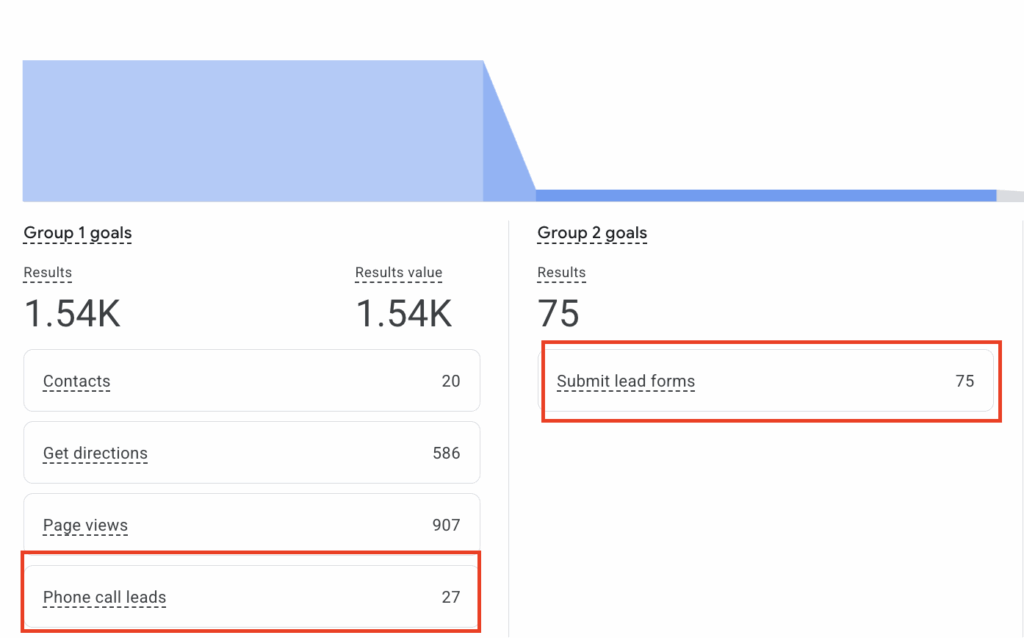
Task: Open the Submit lead forms goal
Action: (625, 381)
